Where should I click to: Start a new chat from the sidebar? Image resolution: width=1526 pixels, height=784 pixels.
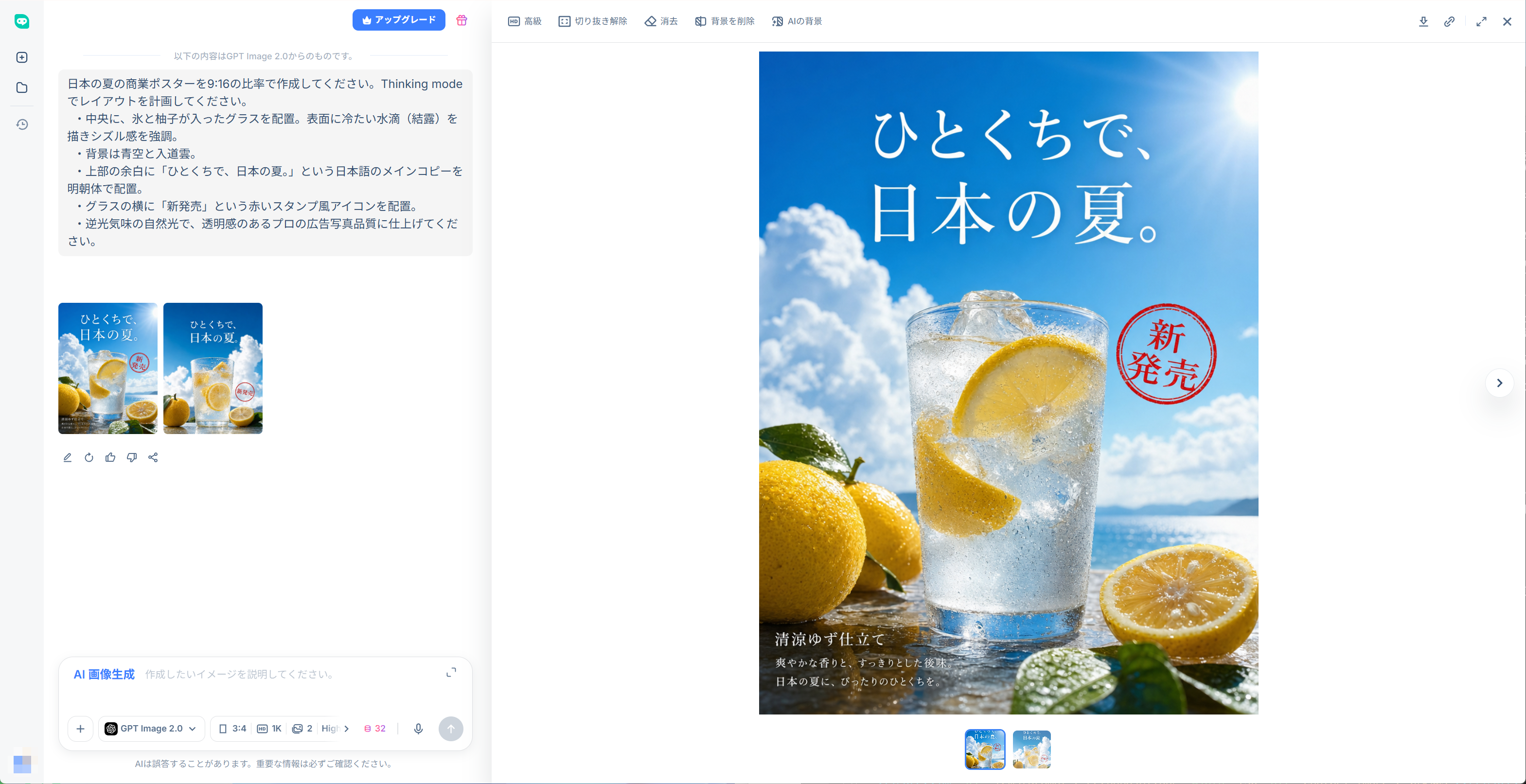(22, 57)
